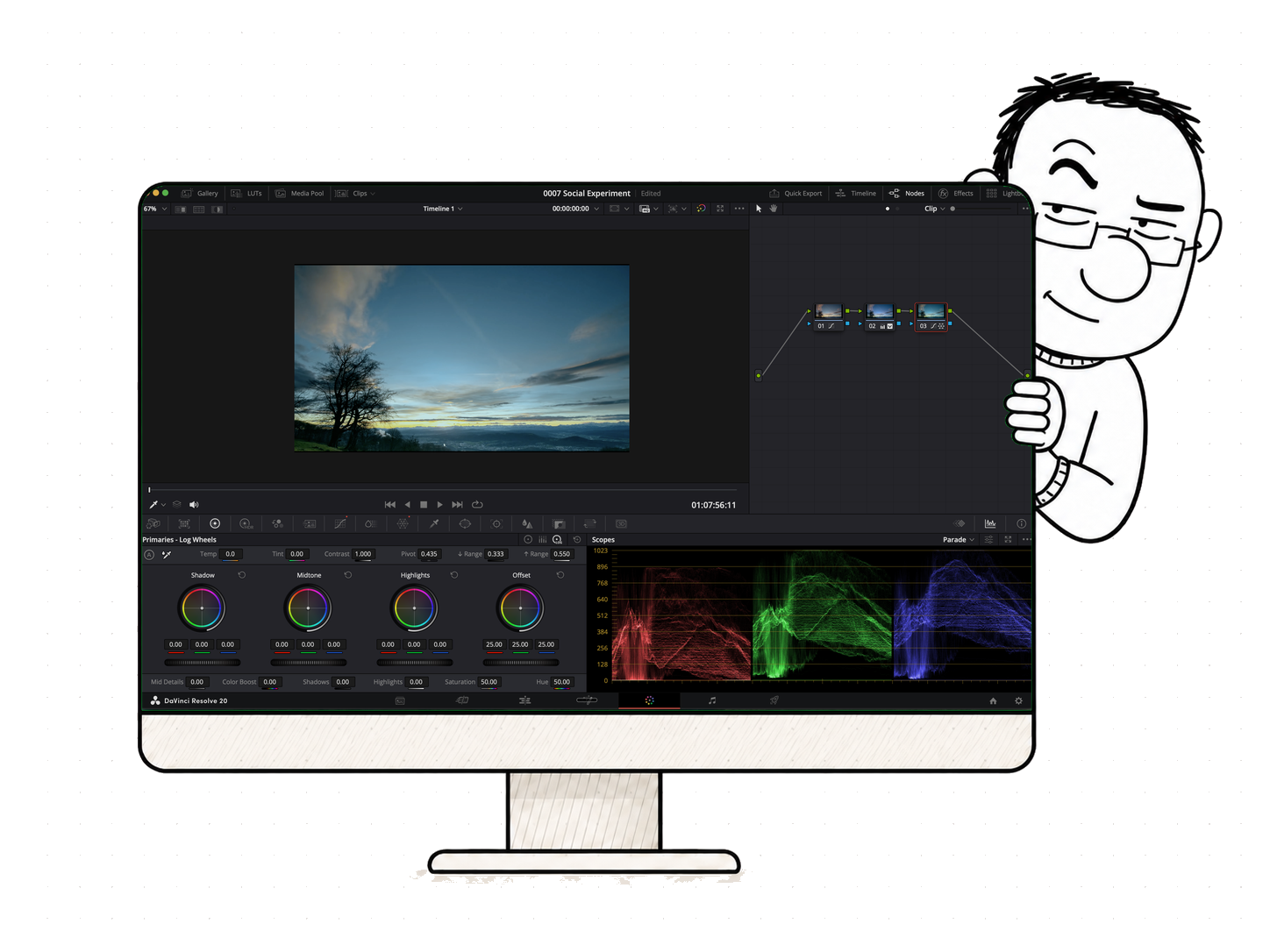Go to Project Manager home icon

(x=993, y=700)
